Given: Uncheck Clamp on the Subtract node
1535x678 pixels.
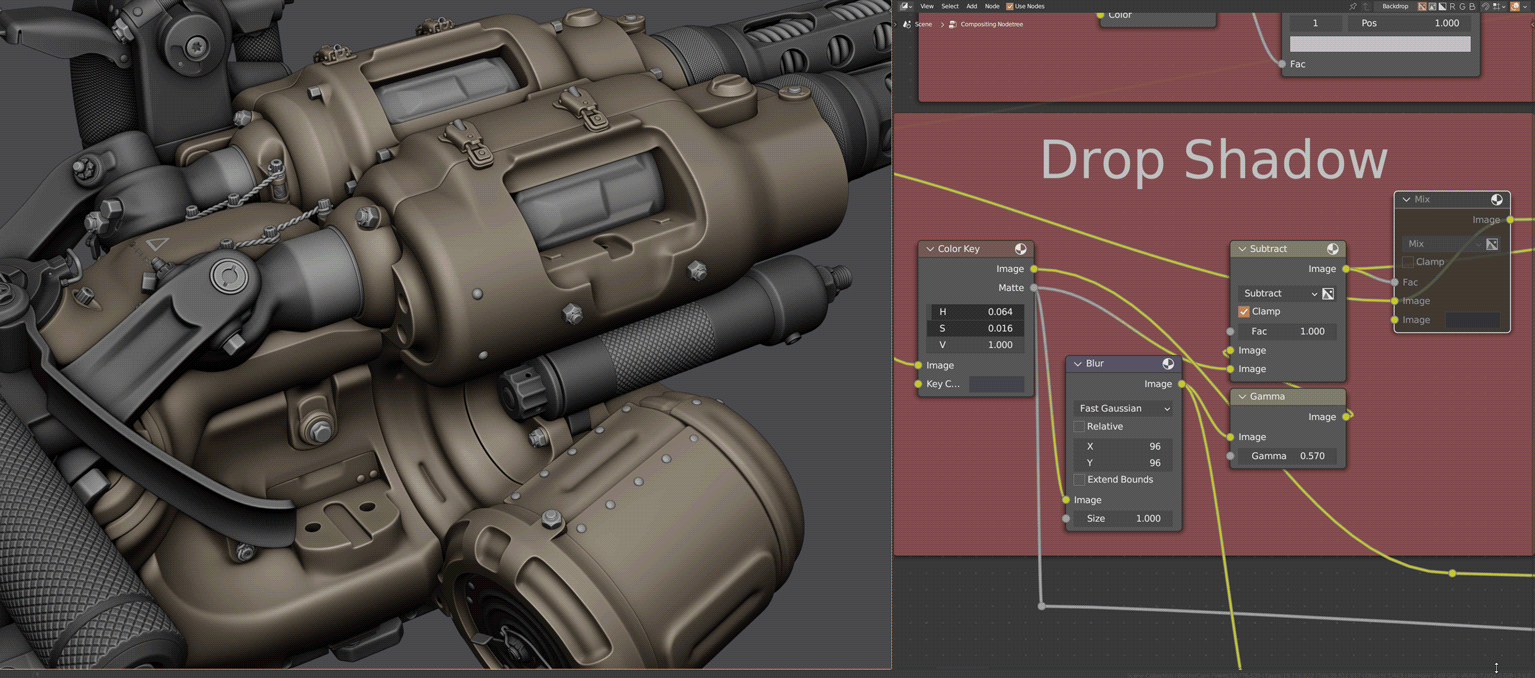Looking at the screenshot, I should [1242, 311].
